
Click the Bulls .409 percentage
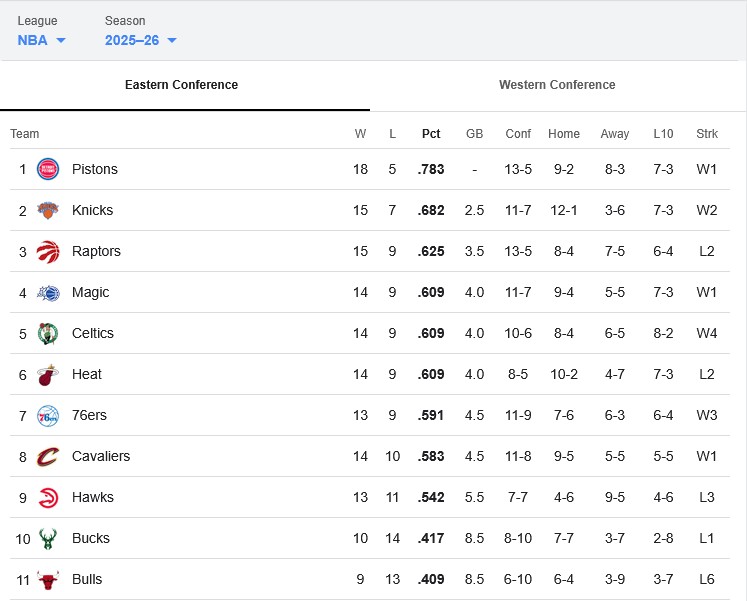pyautogui.click(x=431, y=579)
